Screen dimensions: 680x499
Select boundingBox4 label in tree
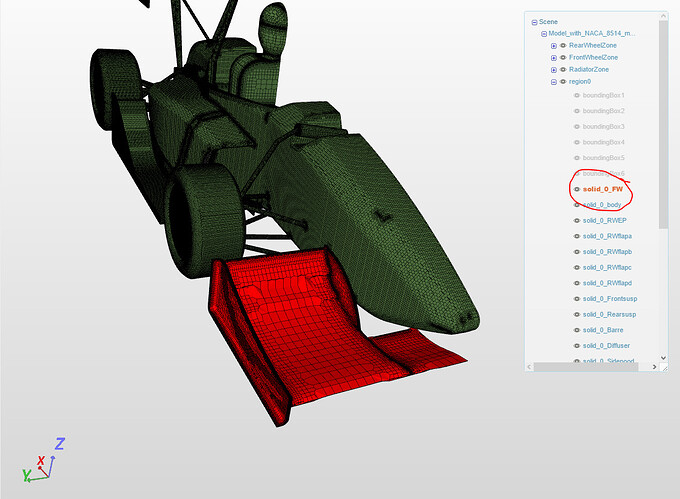point(604,142)
